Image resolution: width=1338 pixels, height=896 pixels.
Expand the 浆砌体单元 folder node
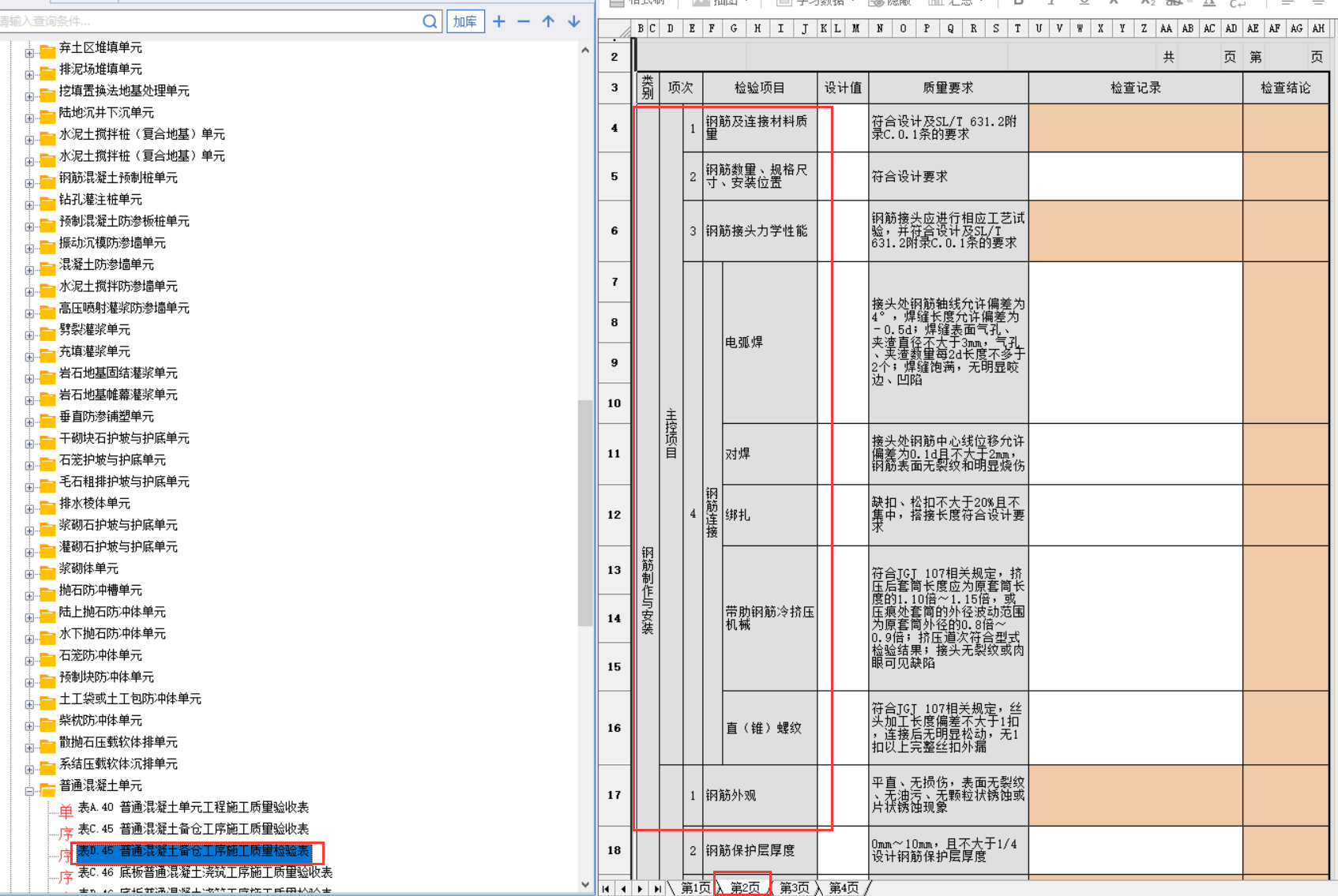[x=29, y=574]
